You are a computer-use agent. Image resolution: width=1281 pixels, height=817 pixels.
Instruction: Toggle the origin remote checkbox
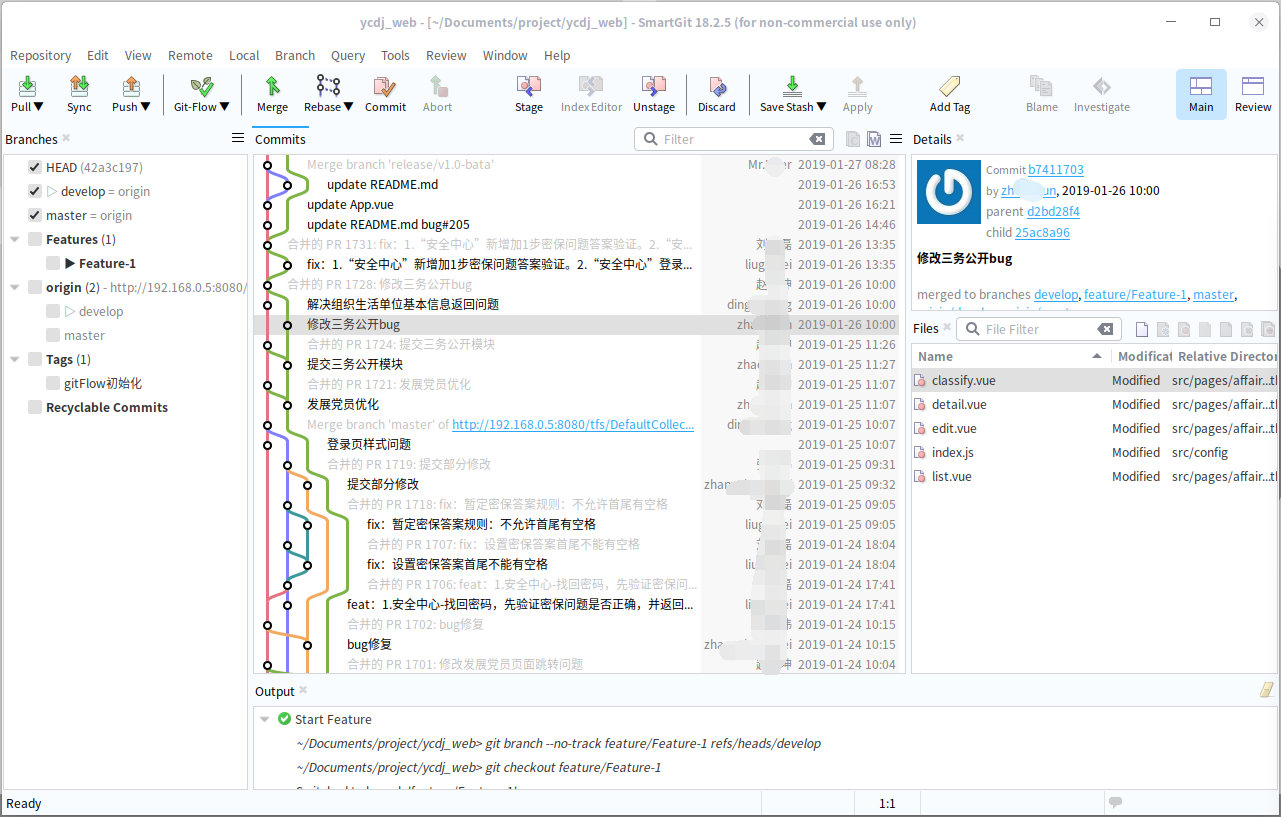pyautogui.click(x=35, y=287)
